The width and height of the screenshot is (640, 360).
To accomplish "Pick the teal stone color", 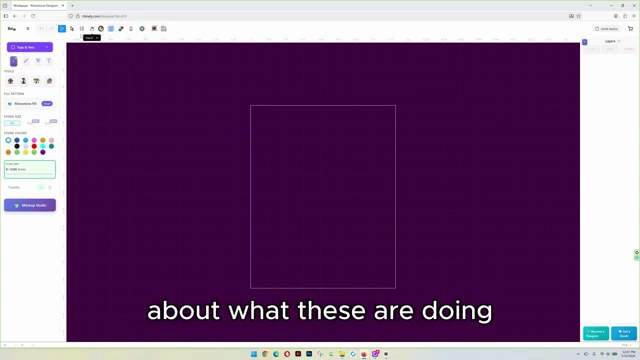I will (x=51, y=146).
